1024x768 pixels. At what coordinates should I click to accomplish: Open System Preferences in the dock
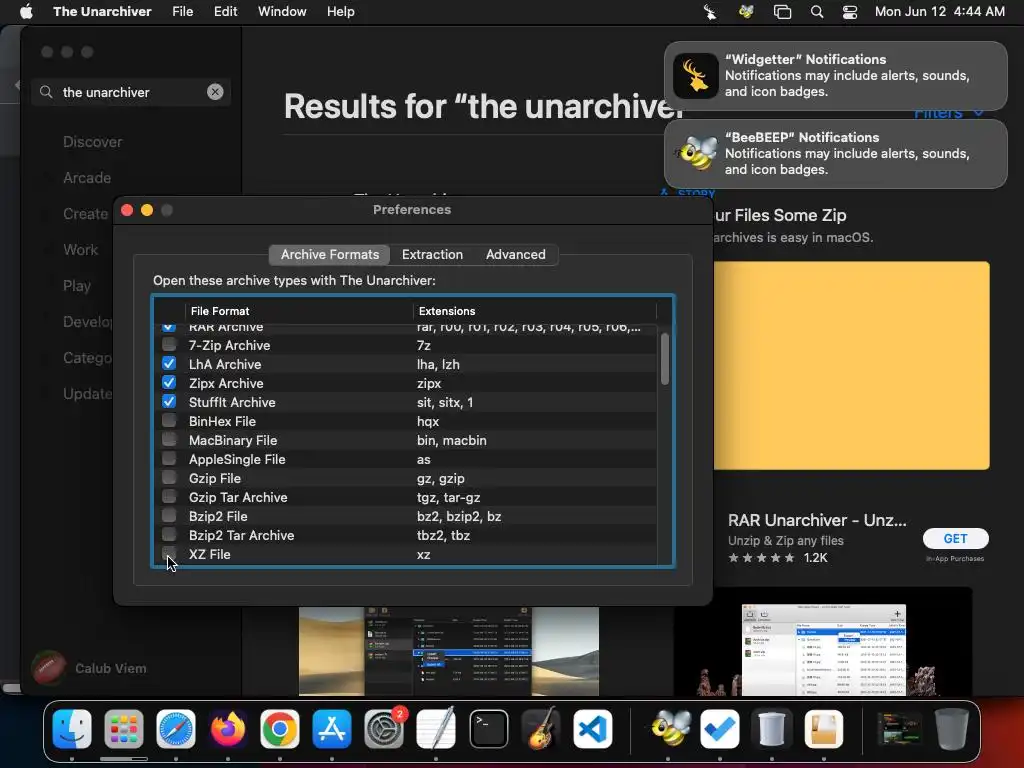(384, 729)
